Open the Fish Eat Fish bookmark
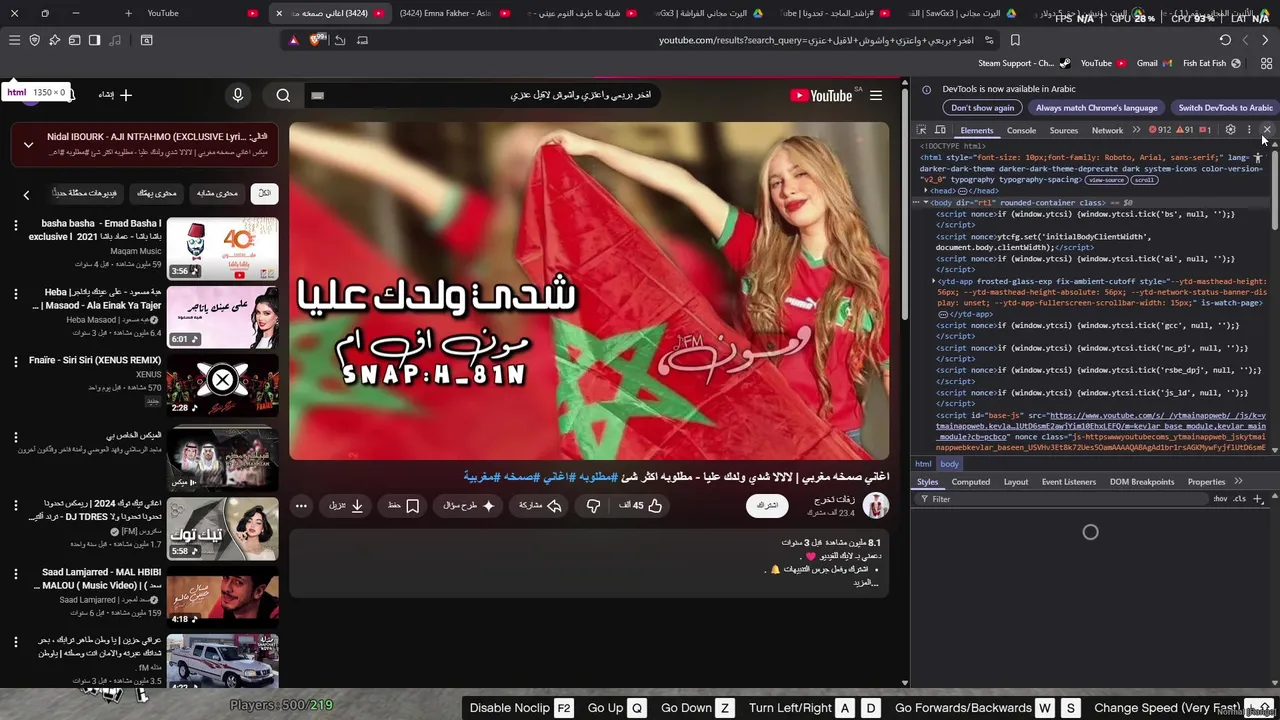This screenshot has width=1280, height=720. [x=1211, y=63]
